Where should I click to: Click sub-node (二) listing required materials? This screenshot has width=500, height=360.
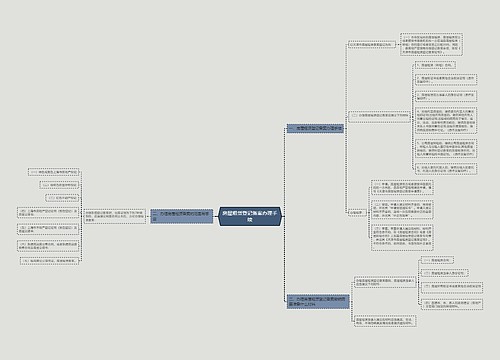pyautogui.click(x=379, y=116)
